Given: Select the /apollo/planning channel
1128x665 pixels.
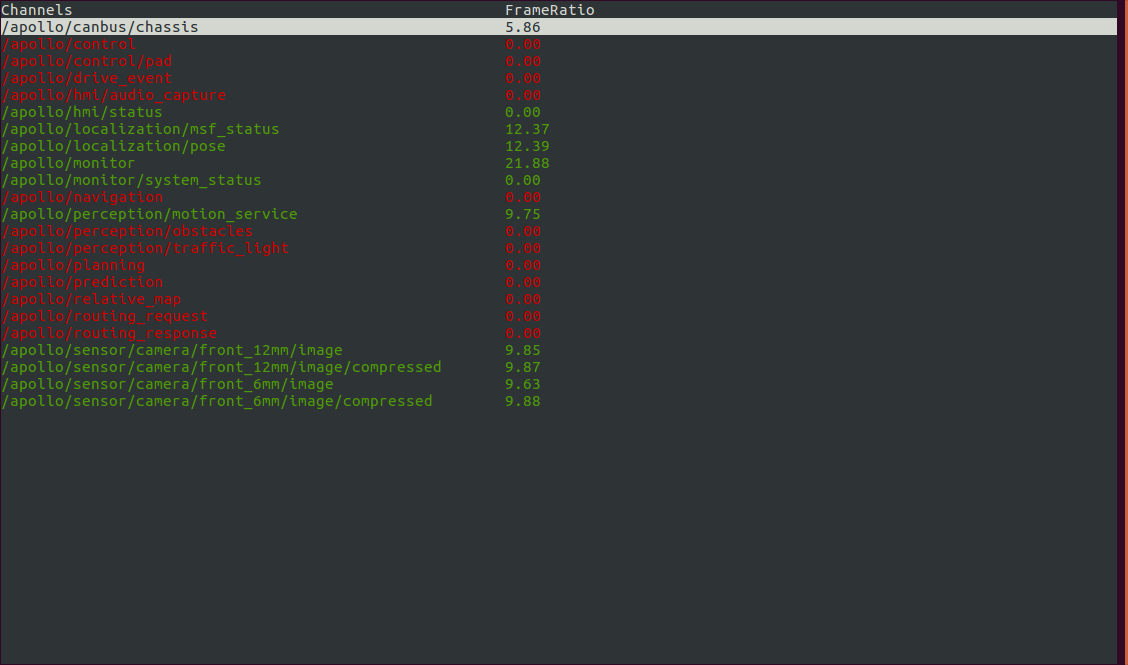Looking at the screenshot, I should [x=73, y=266].
